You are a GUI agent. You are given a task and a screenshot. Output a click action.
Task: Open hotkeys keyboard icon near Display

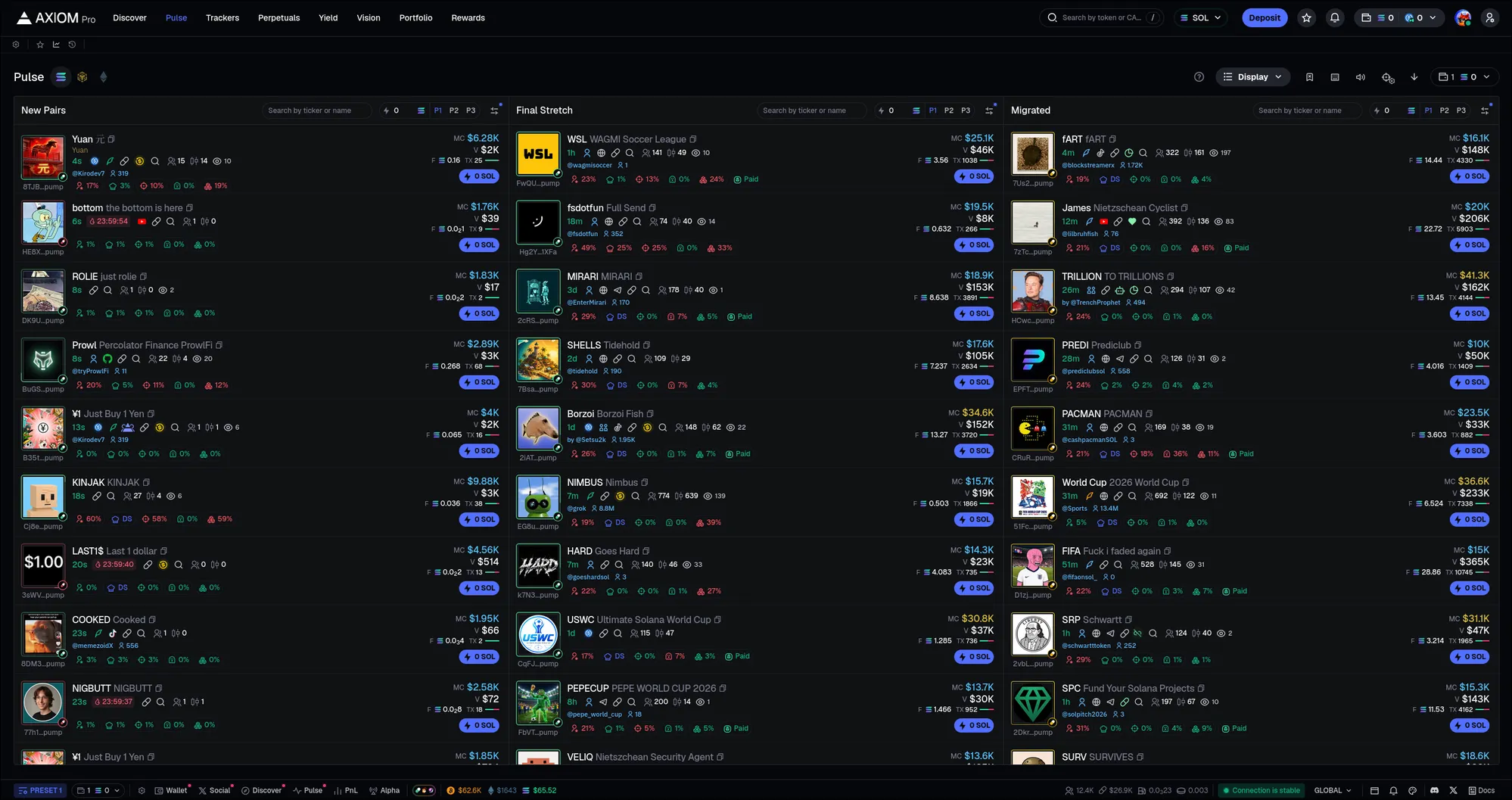coord(1335,77)
